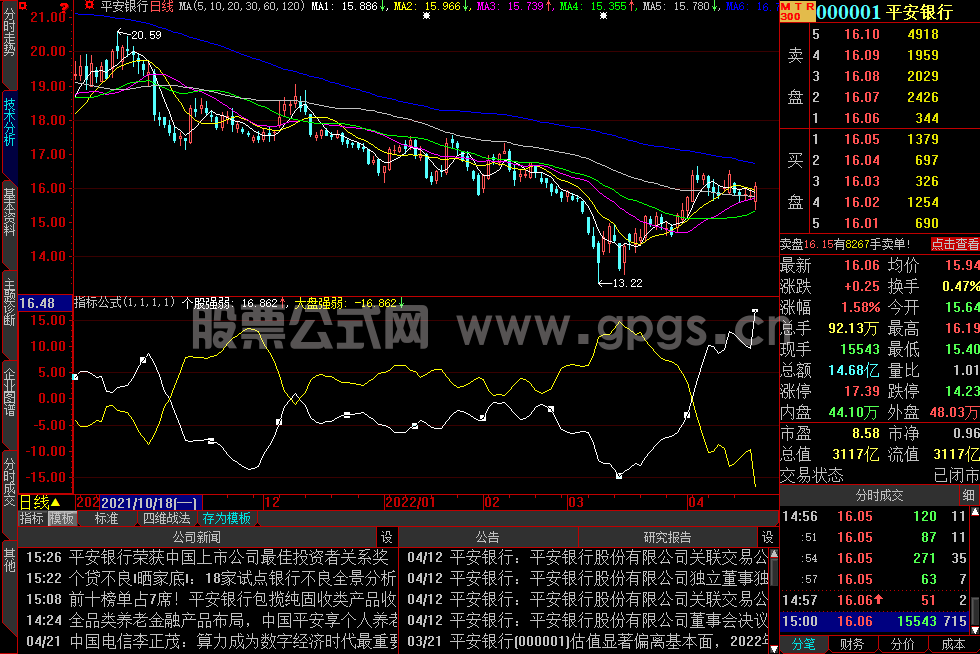
Task: Click the 14:57 trade row at 16.06
Action: 874,600
